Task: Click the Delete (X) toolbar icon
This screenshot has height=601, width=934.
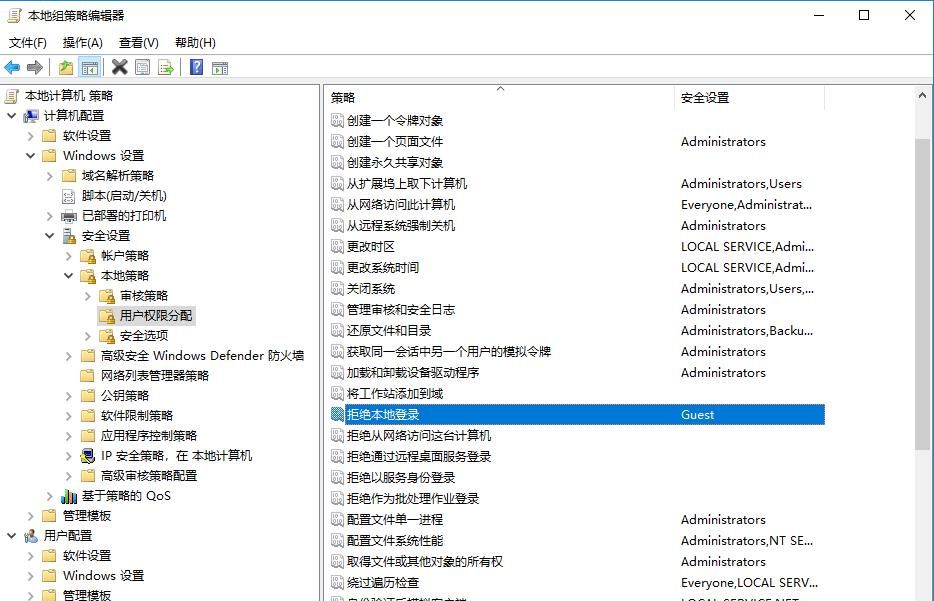Action: [119, 67]
